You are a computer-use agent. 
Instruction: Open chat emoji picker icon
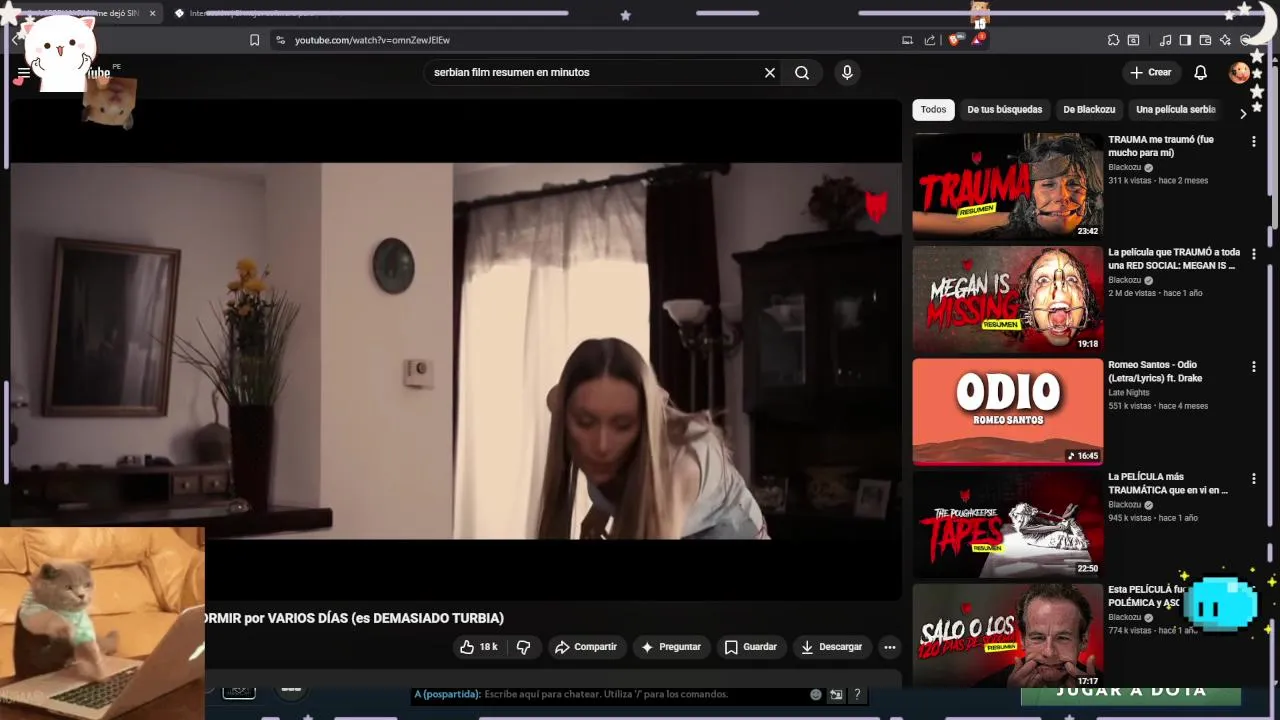(816, 694)
